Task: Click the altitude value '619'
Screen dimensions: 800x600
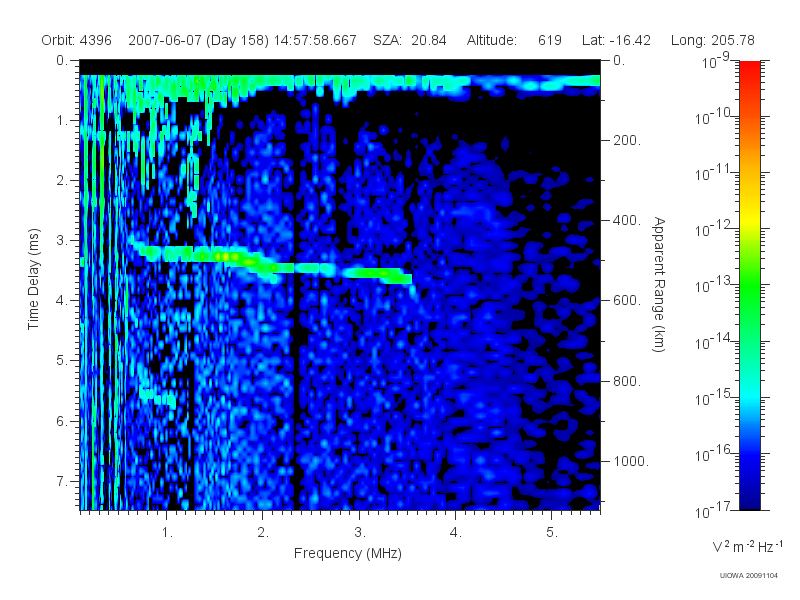Action: [549, 40]
